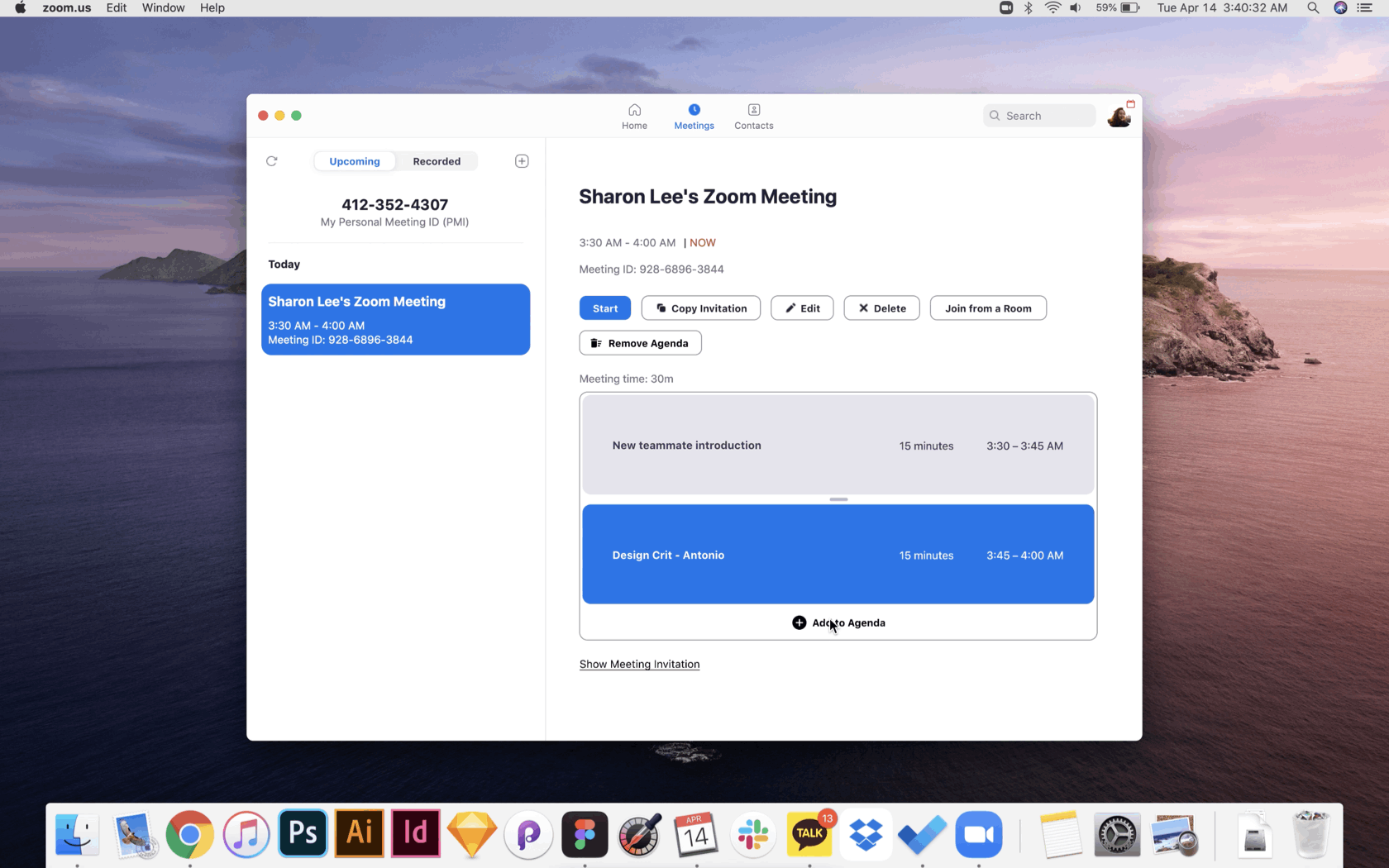Open Zoom icon in the Dock
Viewport: 1389px width, 868px height.
(x=979, y=833)
